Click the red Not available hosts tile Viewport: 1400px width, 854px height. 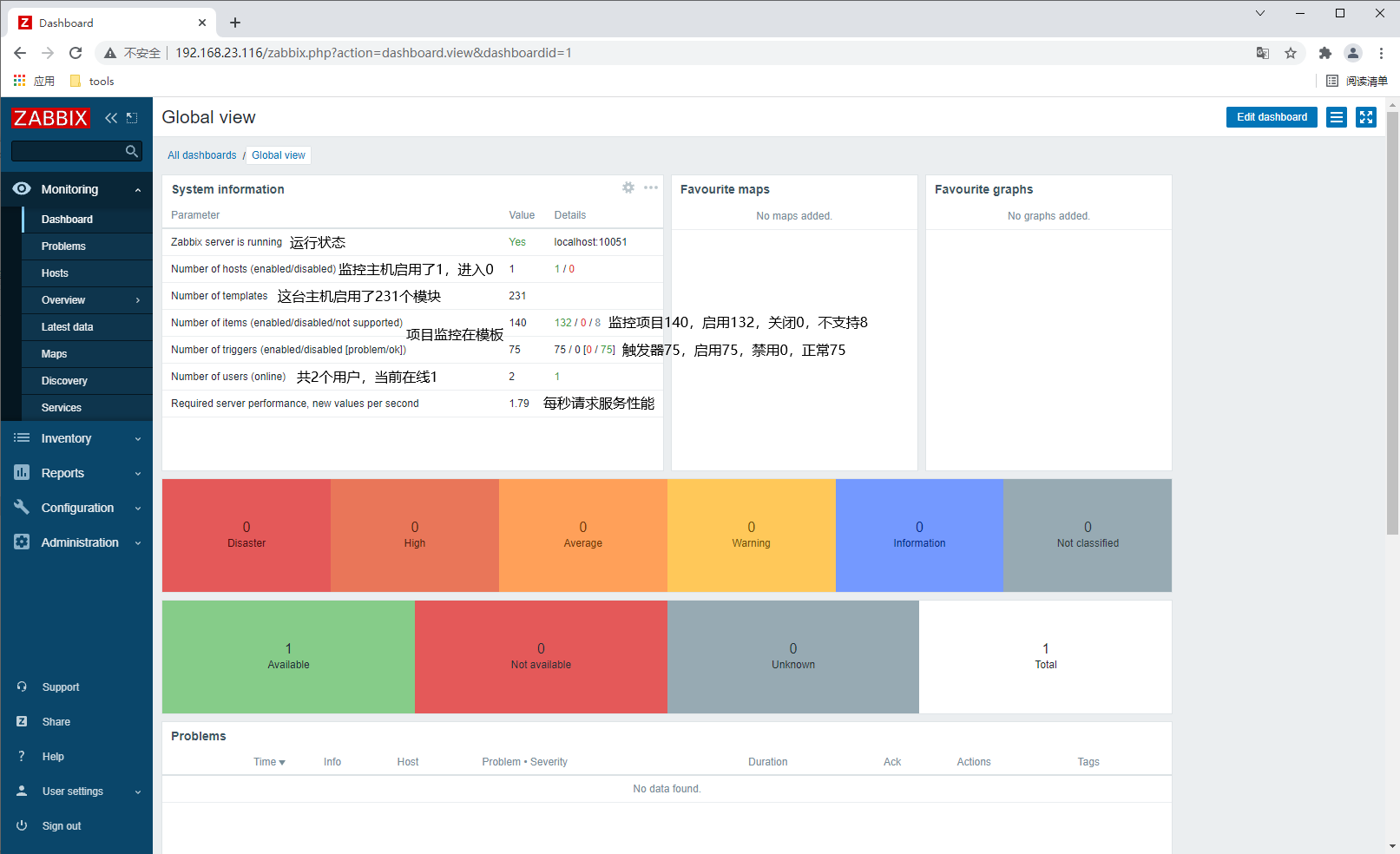point(541,657)
